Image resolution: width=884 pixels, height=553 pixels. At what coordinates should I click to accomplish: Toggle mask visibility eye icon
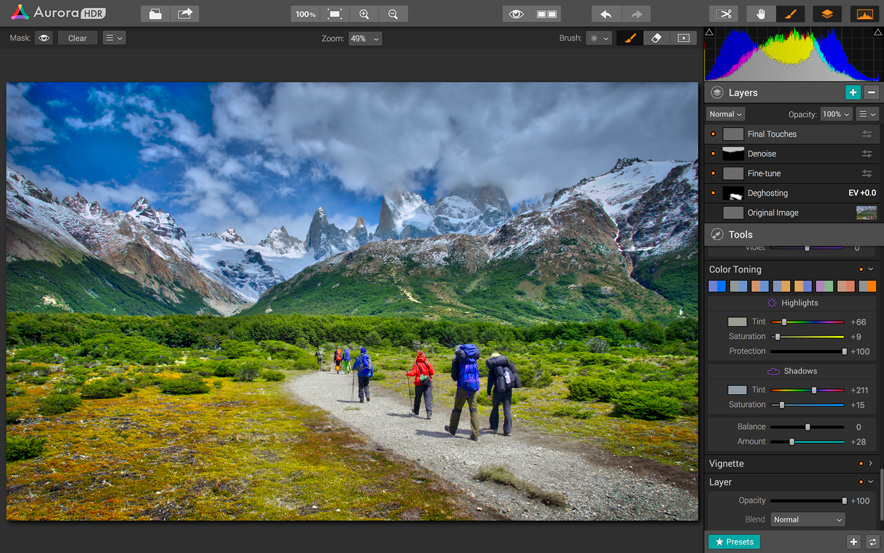tap(43, 38)
